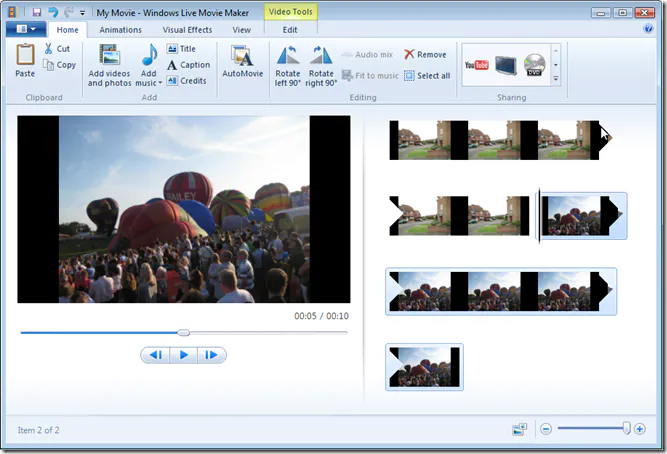Launch AutoMovie
This screenshot has width=667, height=454.
pyautogui.click(x=242, y=62)
